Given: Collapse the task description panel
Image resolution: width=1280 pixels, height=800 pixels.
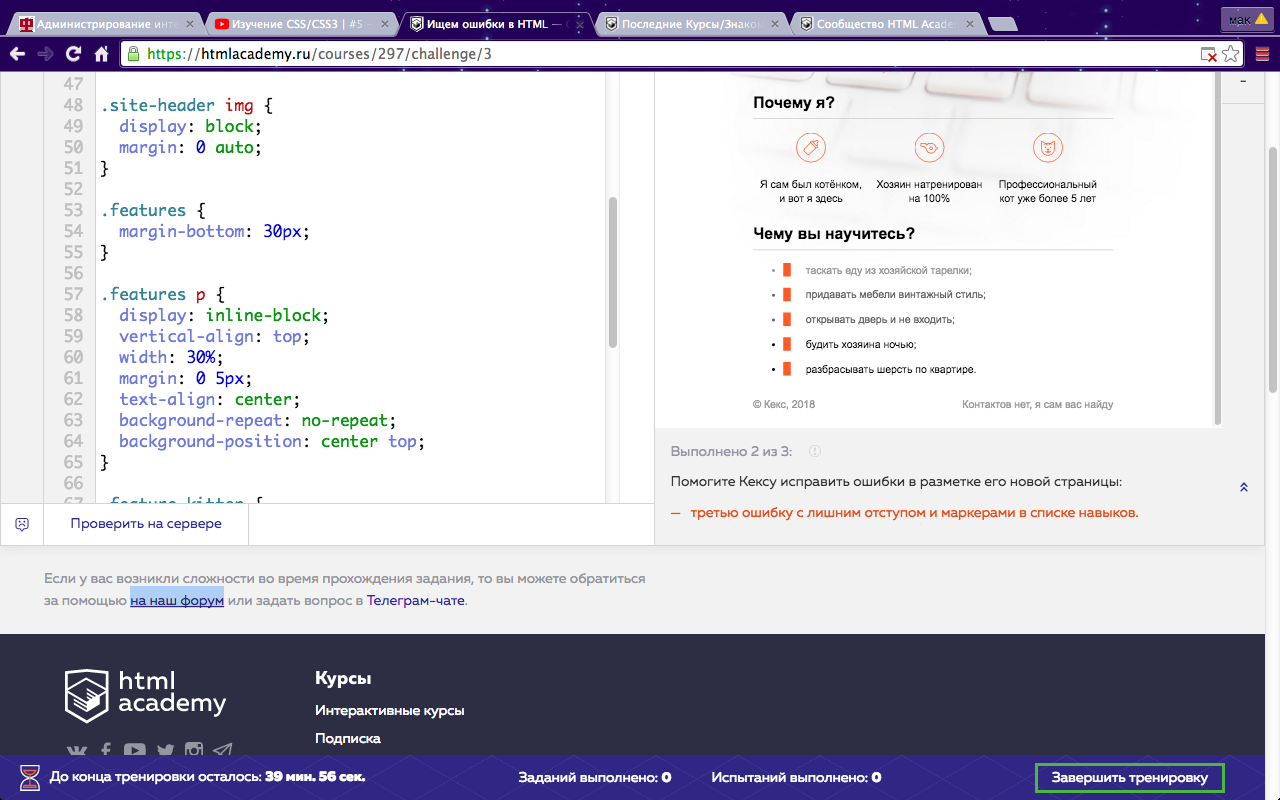Looking at the screenshot, I should (x=1243, y=487).
